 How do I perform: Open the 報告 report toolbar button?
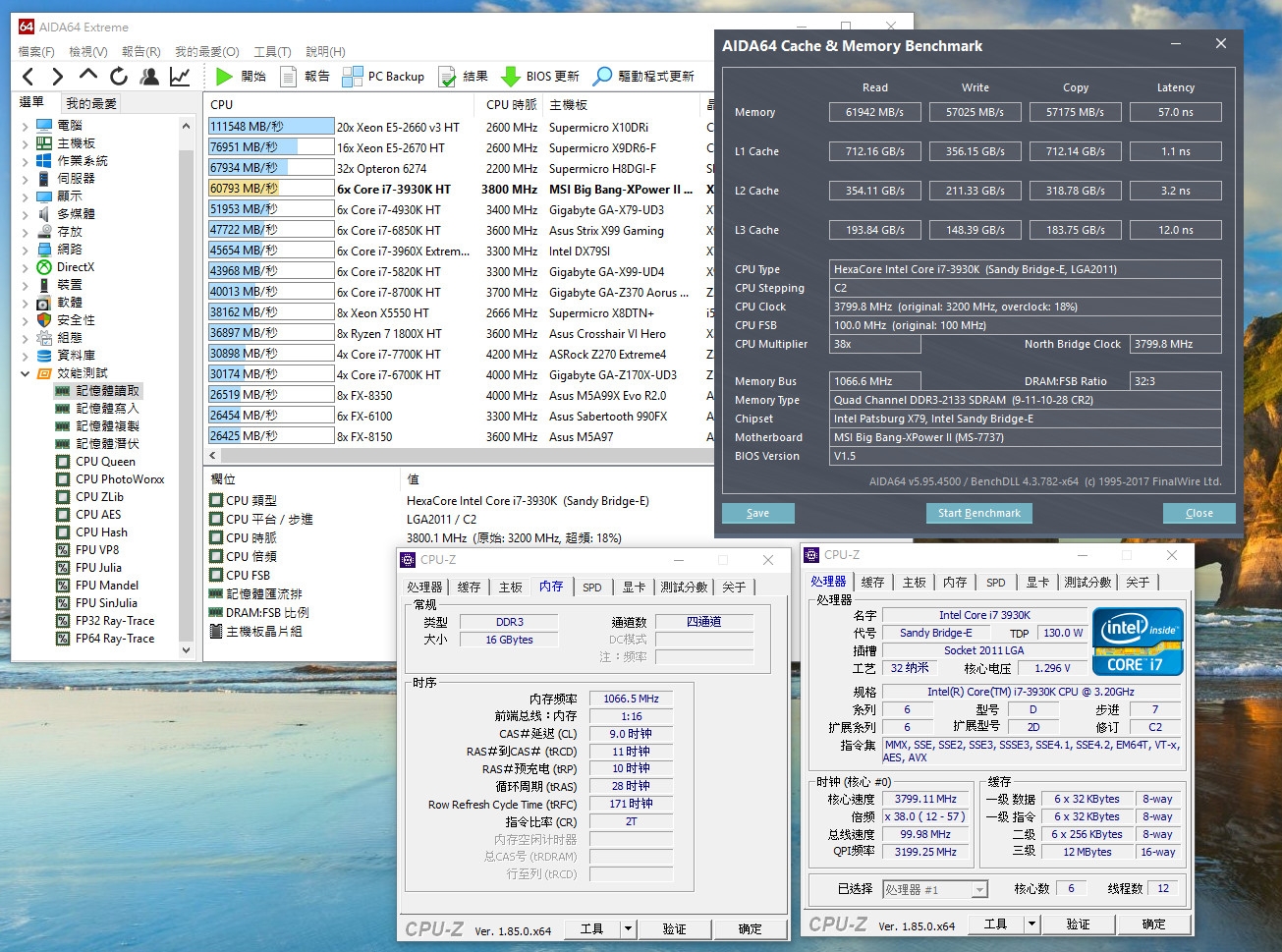point(305,77)
